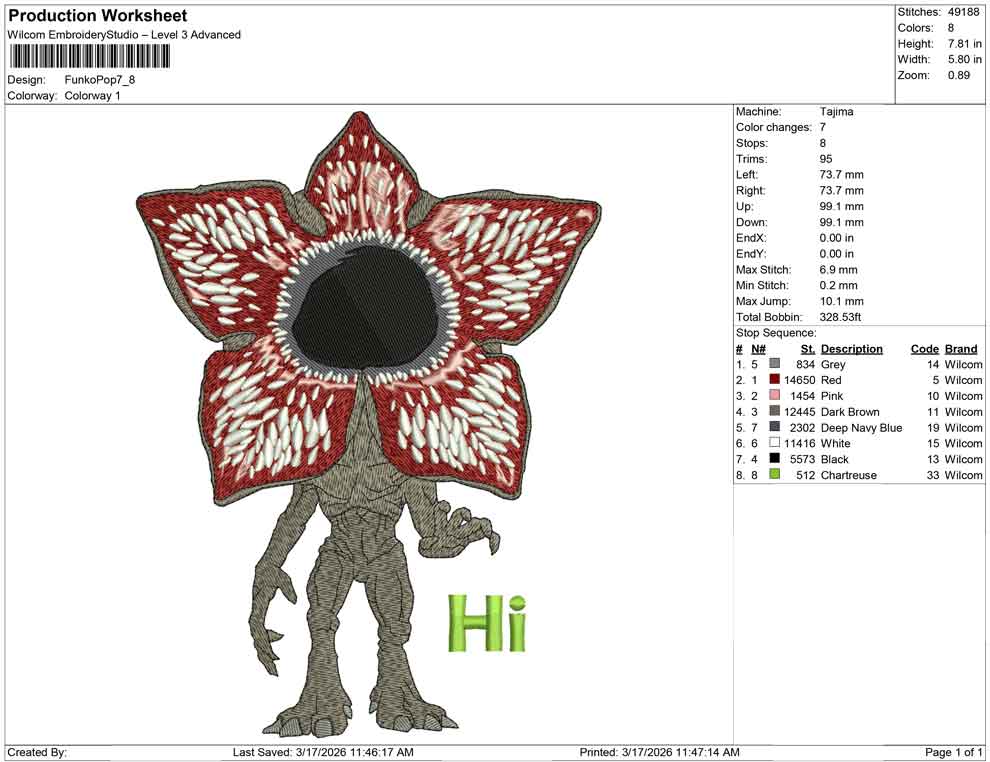Click the 'Created By:' footer label
Screen dimensions: 990x762
coord(37,752)
